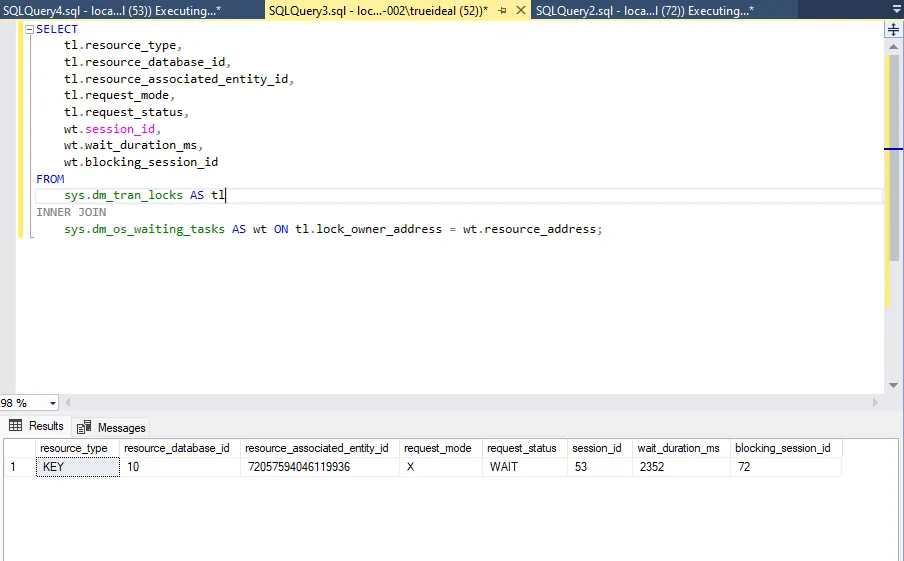Open the 98 % zoom dropdown

(x=52, y=403)
